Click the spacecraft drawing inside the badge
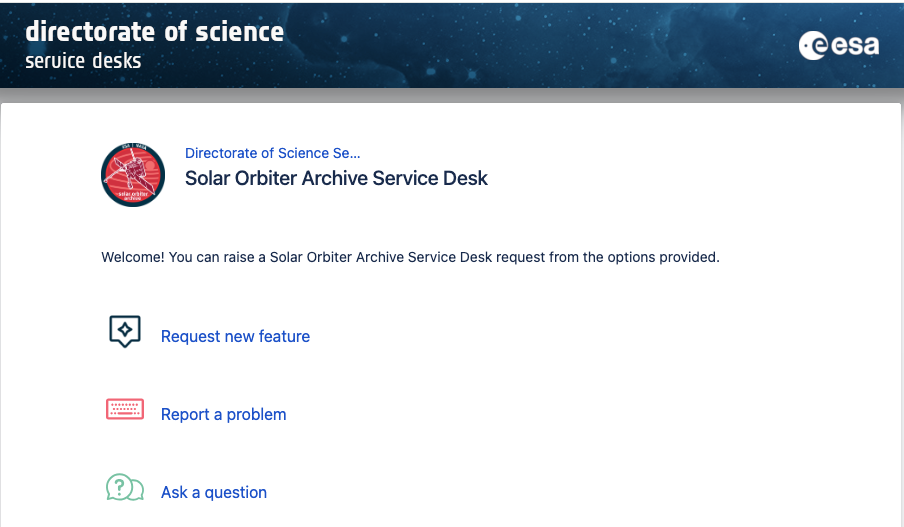This screenshot has width=904, height=527. point(133,169)
